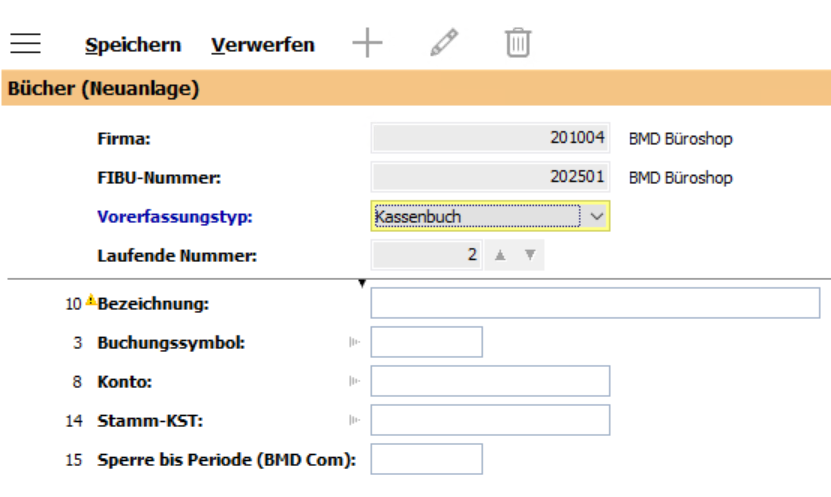Click the pencil edit icon
Viewport: 831px width, 497px height.
pyautogui.click(x=443, y=43)
